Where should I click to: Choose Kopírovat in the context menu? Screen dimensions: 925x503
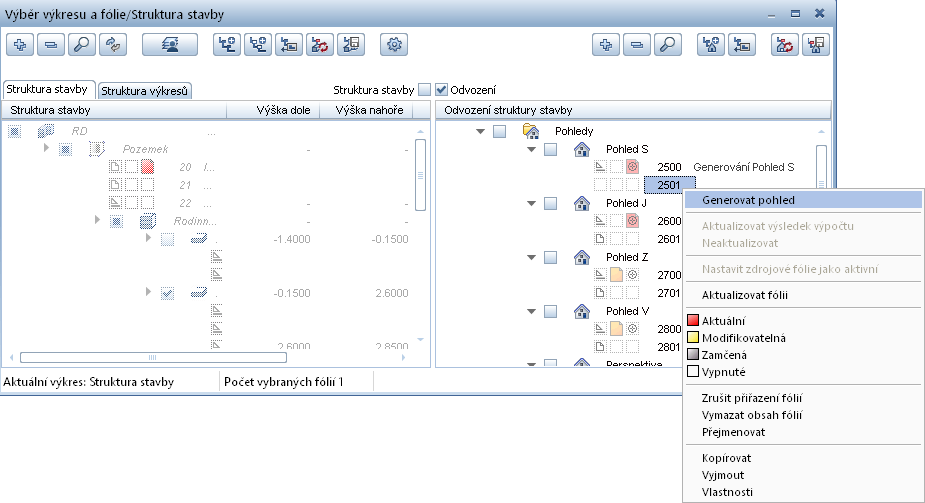pos(803,458)
